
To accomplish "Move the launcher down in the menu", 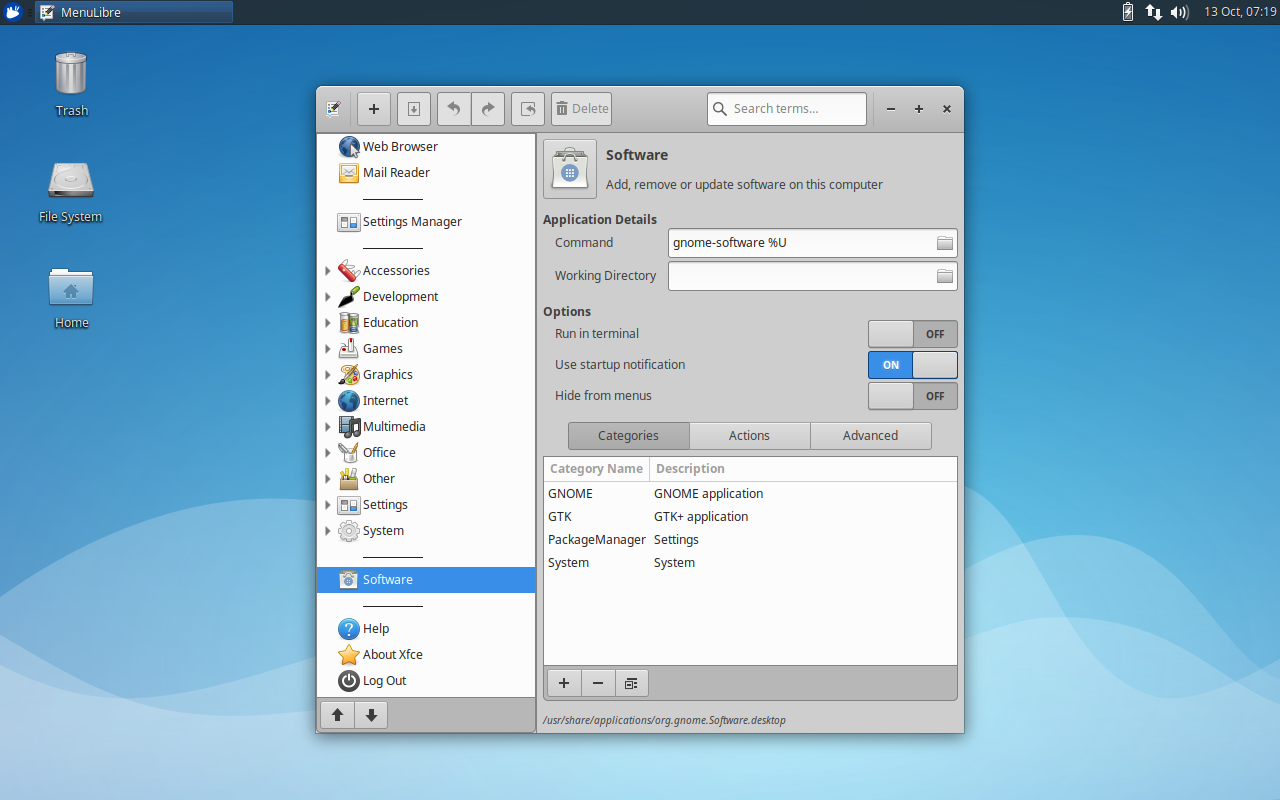I will [370, 714].
